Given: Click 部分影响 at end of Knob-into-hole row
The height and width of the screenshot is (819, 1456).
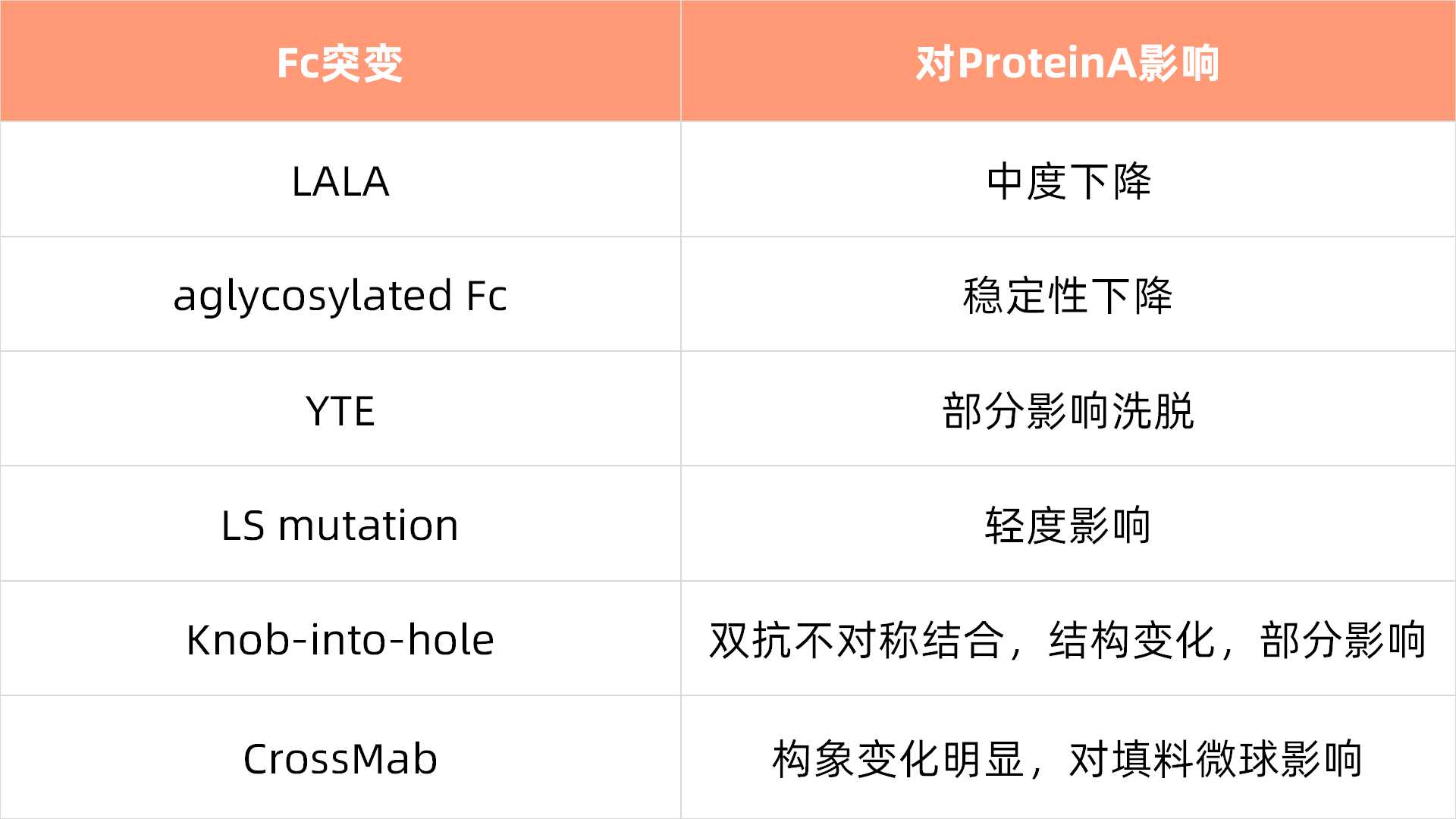Looking at the screenshot, I should coord(1343,640).
